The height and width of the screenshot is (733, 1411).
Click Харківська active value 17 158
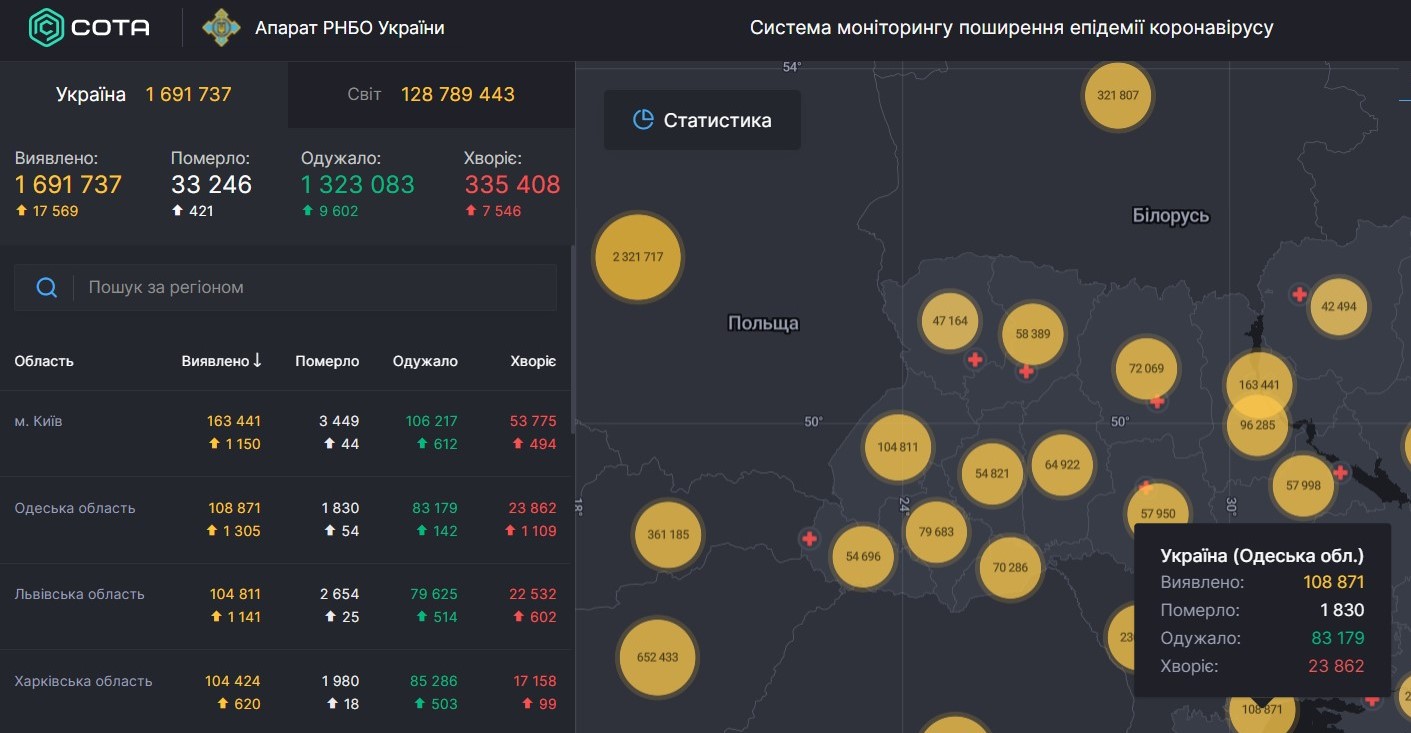click(x=535, y=681)
